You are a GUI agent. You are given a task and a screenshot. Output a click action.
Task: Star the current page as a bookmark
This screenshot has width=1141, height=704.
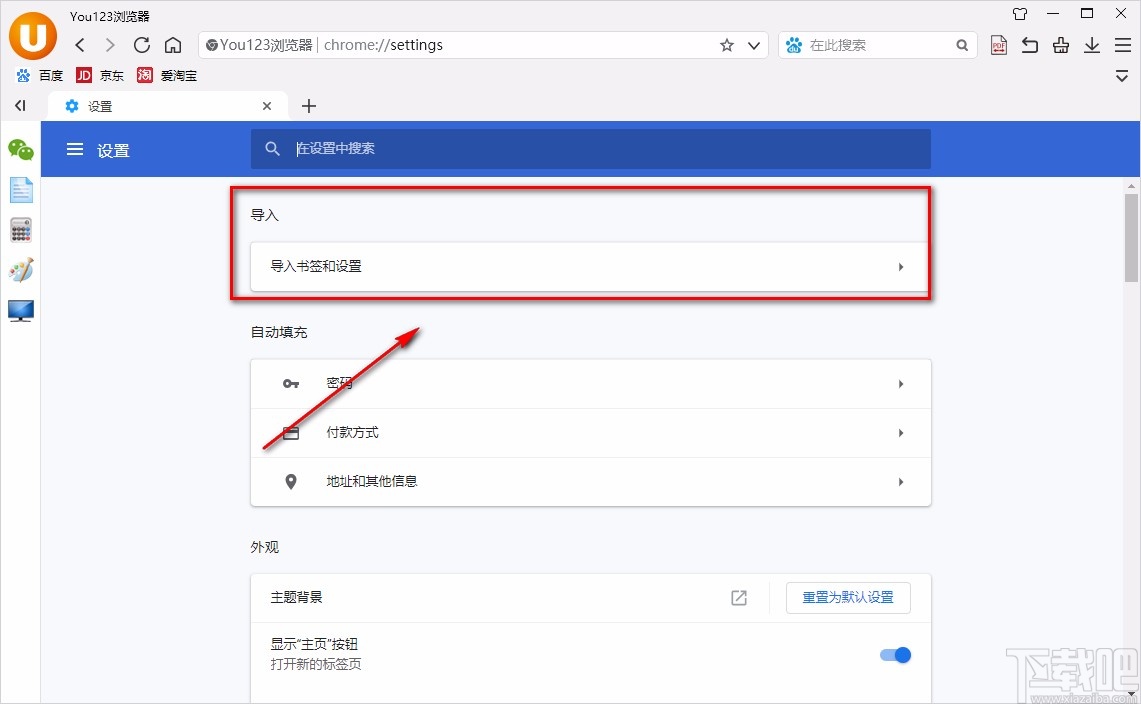[x=728, y=45]
